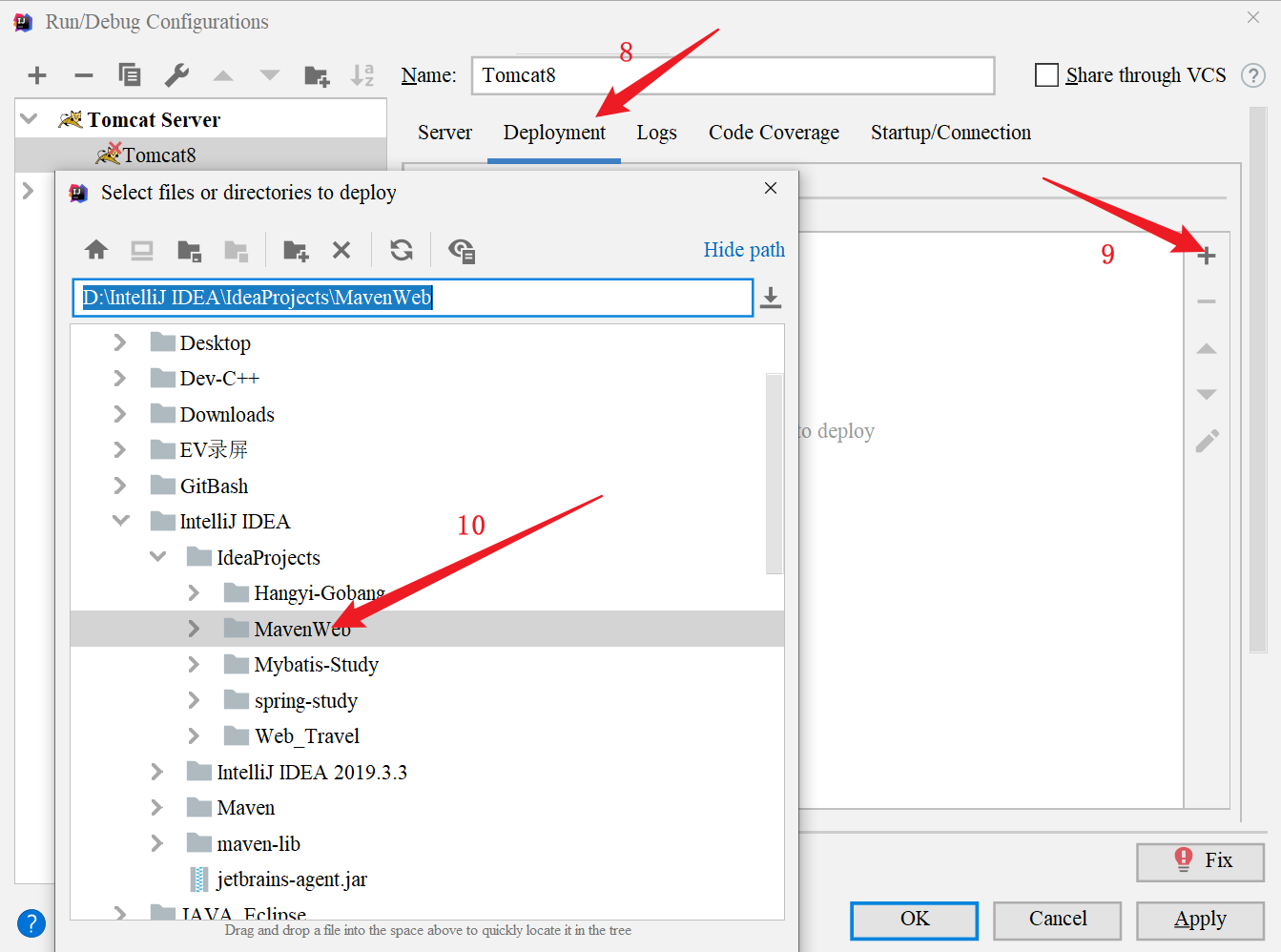Expand the Maven folder
This screenshot has height=952, width=1281.
tap(157, 808)
